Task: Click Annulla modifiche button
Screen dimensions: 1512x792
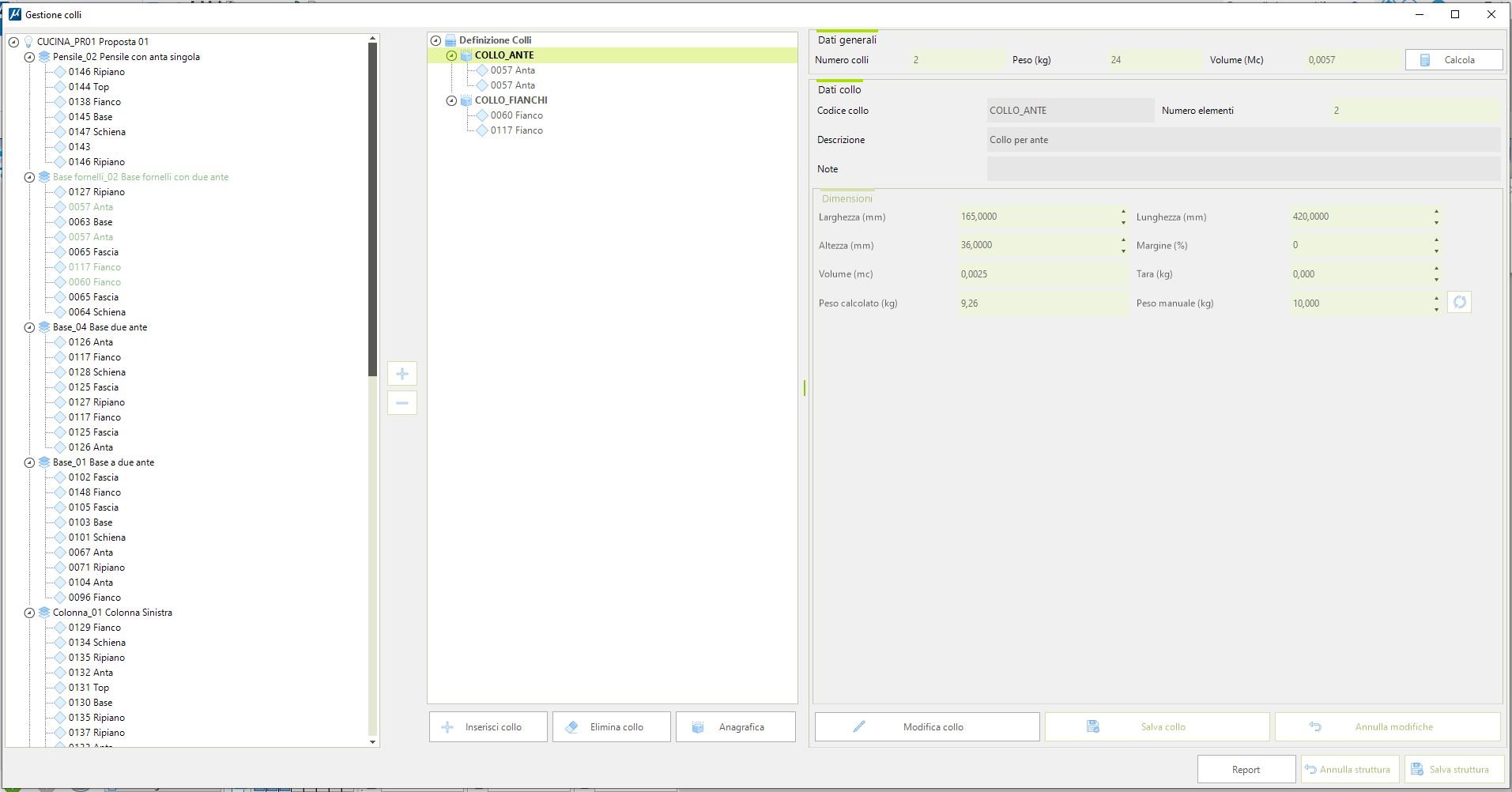Action: [1388, 727]
